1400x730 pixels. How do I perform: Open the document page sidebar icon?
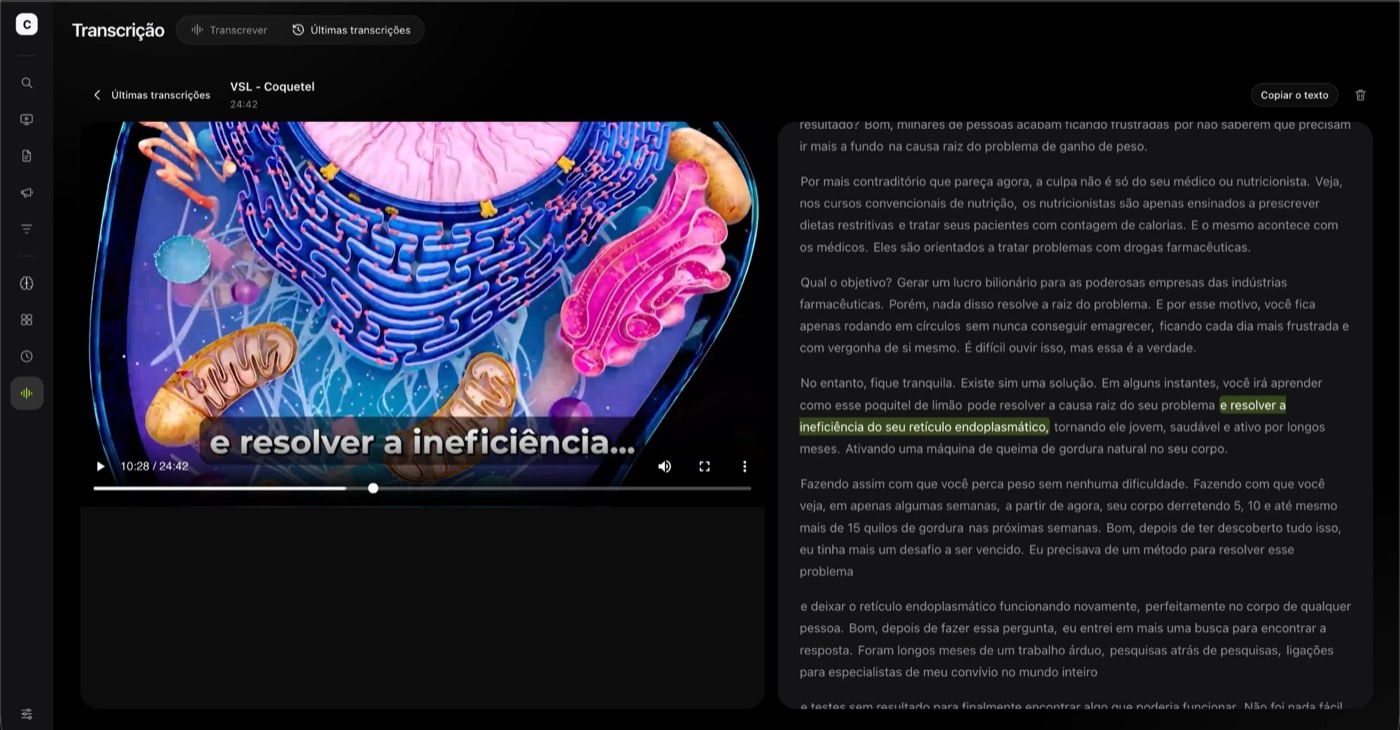pyautogui.click(x=27, y=156)
